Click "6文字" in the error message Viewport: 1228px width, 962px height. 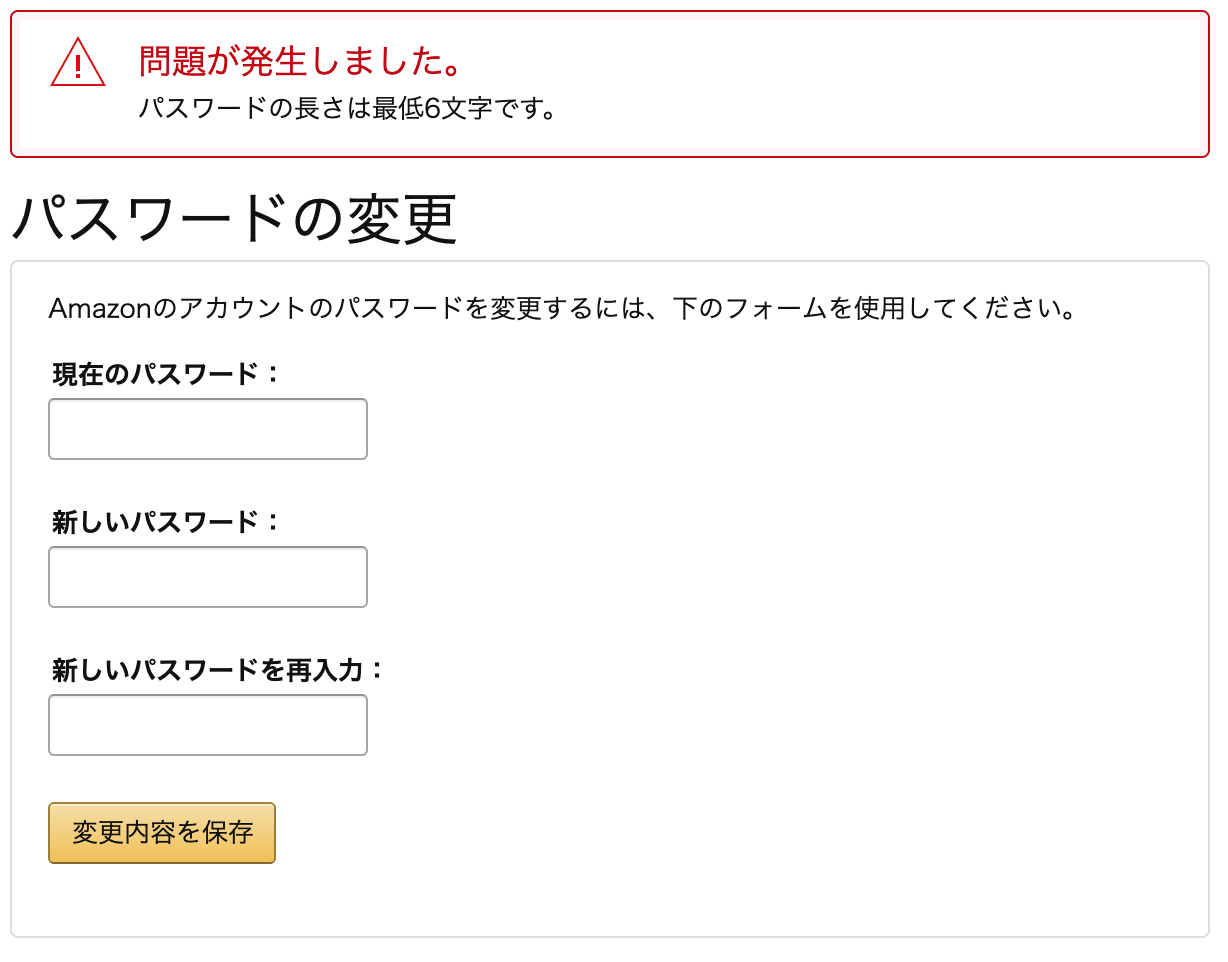pyautogui.click(x=459, y=107)
